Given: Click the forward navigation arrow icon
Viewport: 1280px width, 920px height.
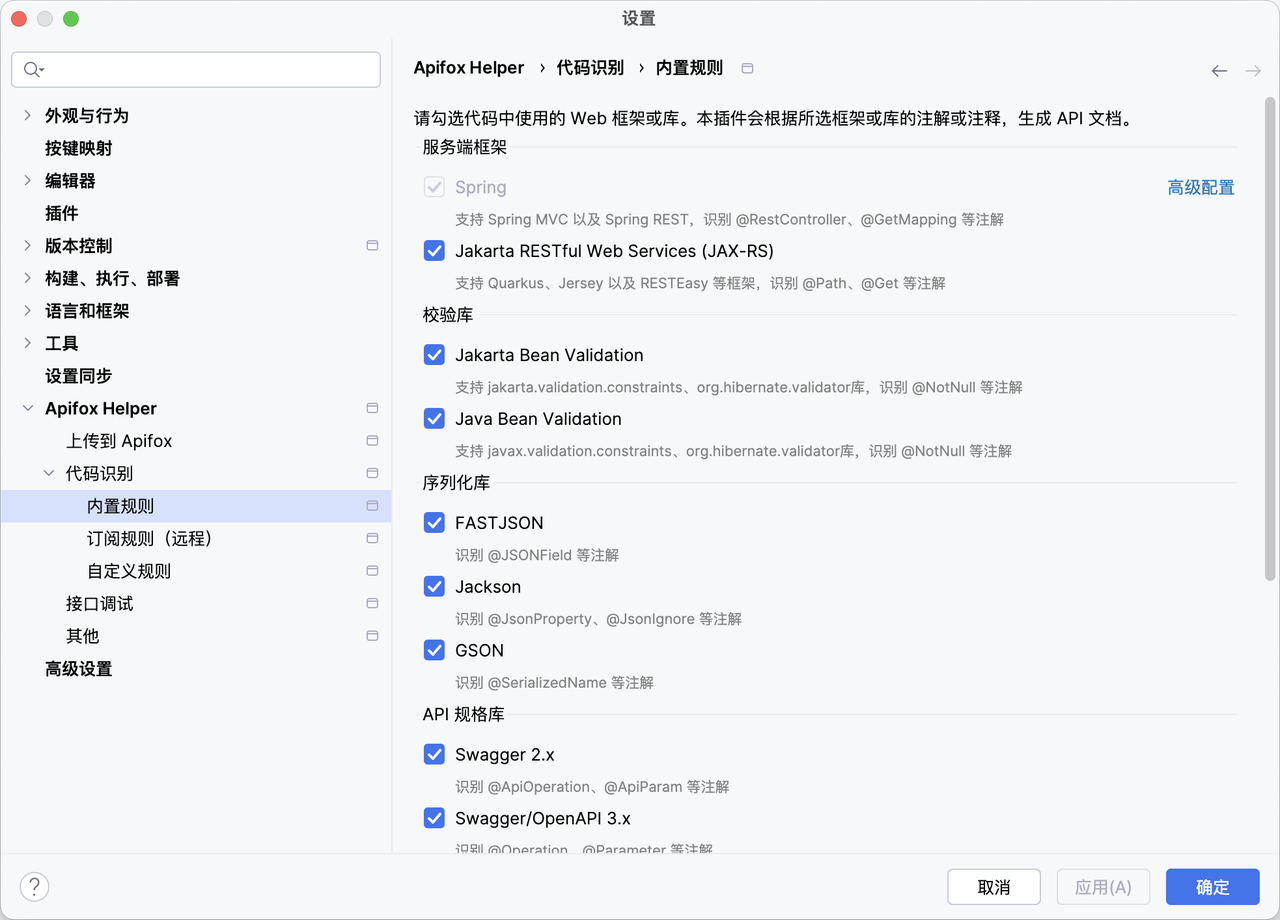Looking at the screenshot, I should tap(1251, 70).
